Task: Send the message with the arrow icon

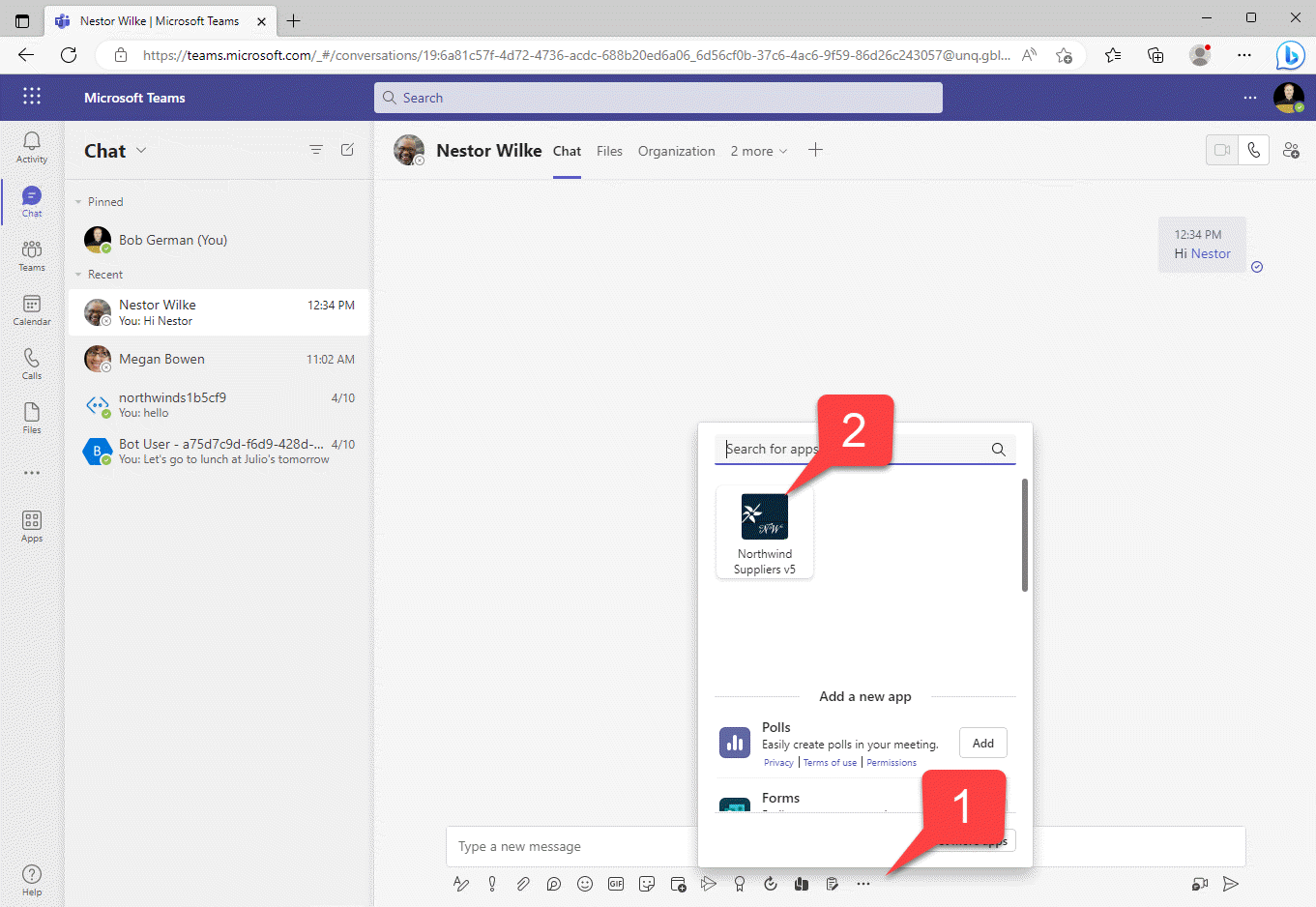Action: click(x=1231, y=884)
